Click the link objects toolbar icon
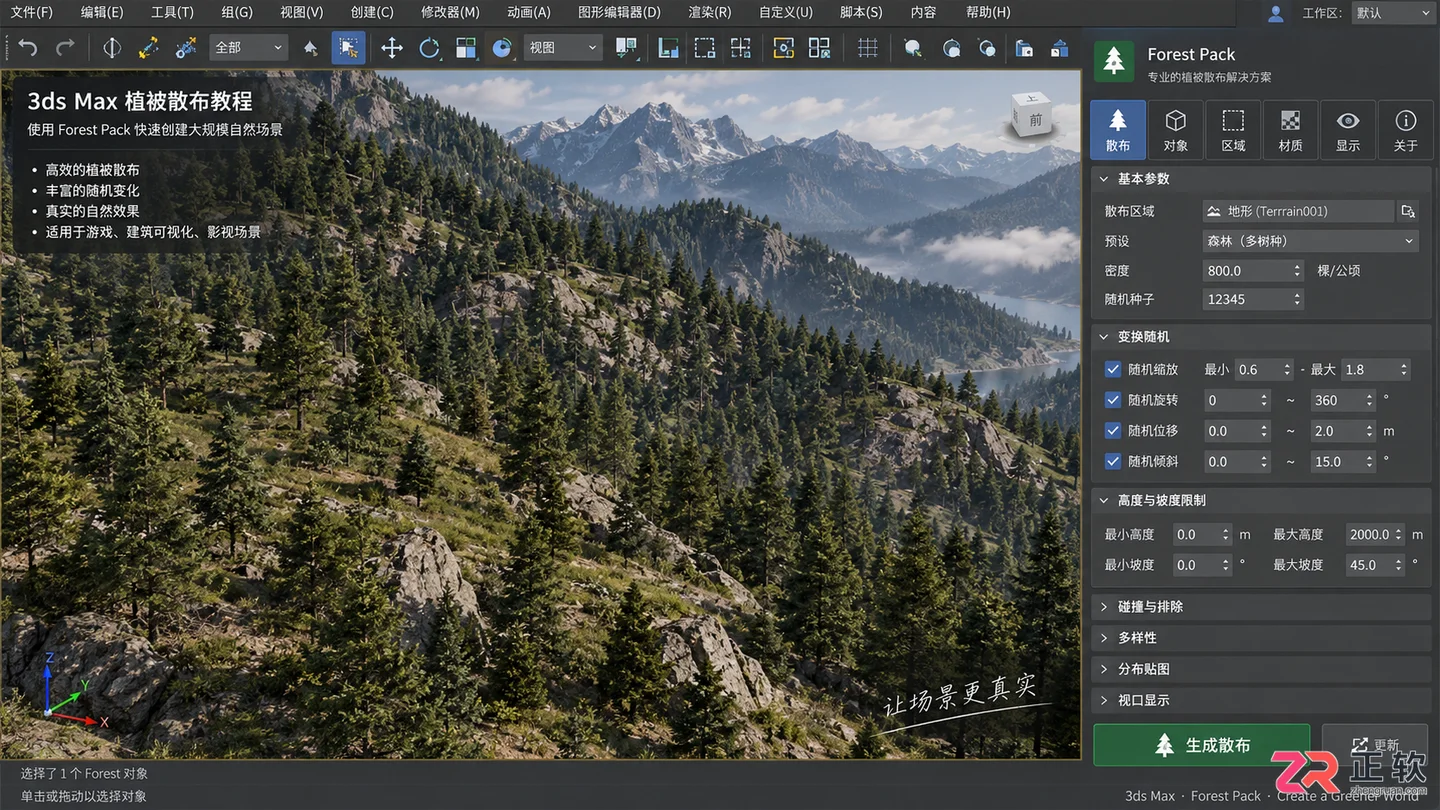 click(149, 47)
